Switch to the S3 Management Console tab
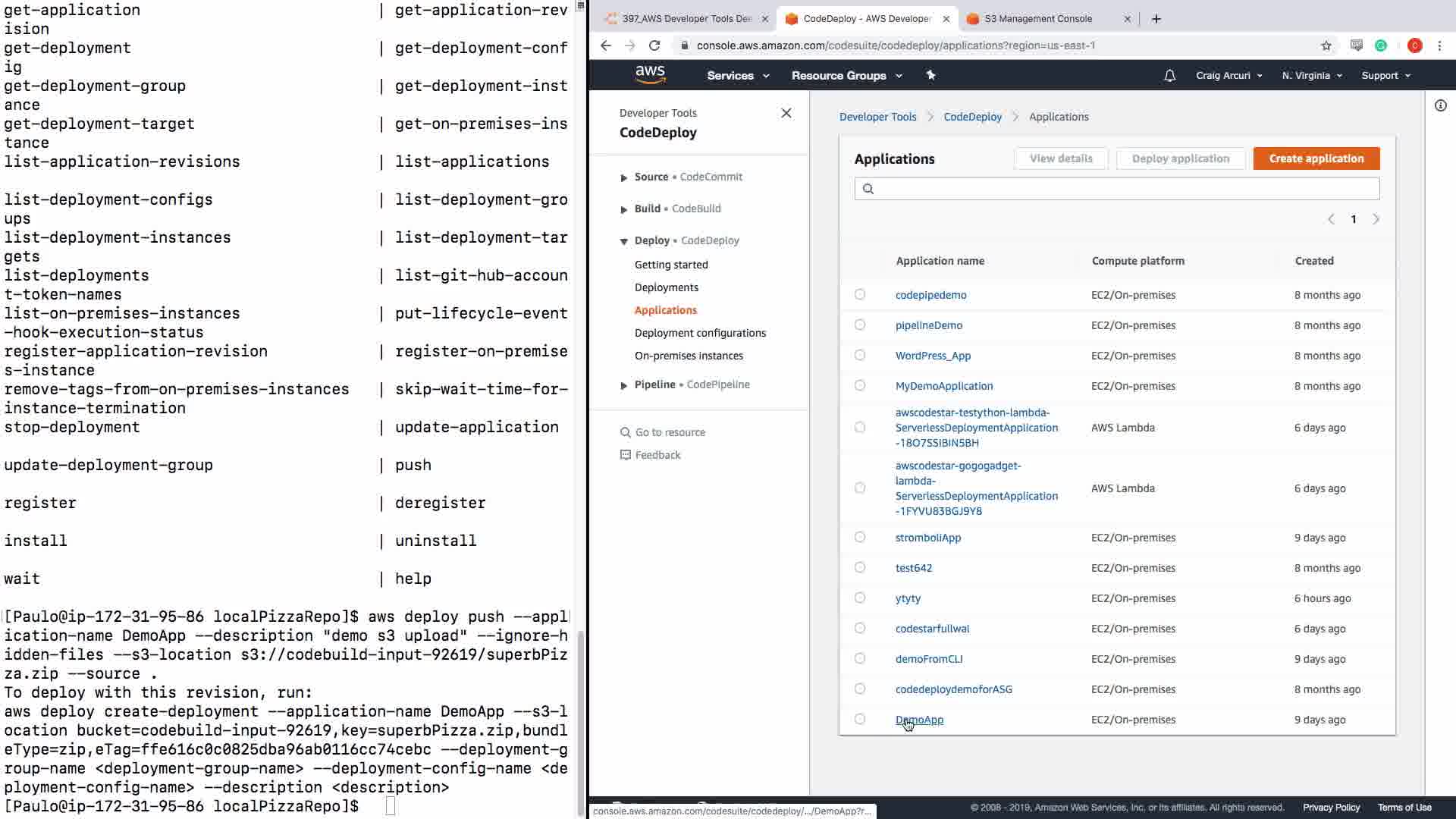 point(1037,19)
